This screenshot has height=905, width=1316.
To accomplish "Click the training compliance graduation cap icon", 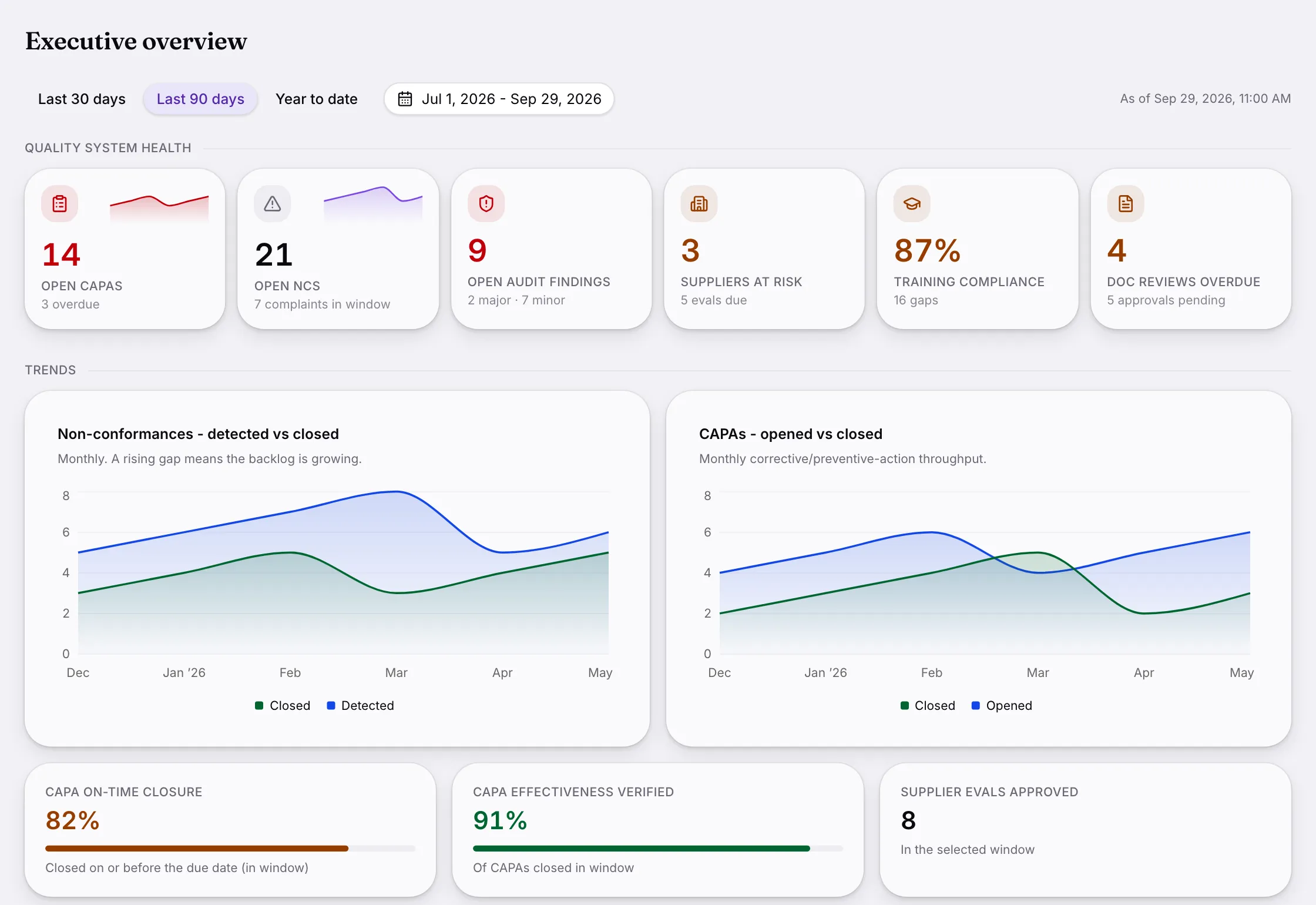I will tap(912, 204).
